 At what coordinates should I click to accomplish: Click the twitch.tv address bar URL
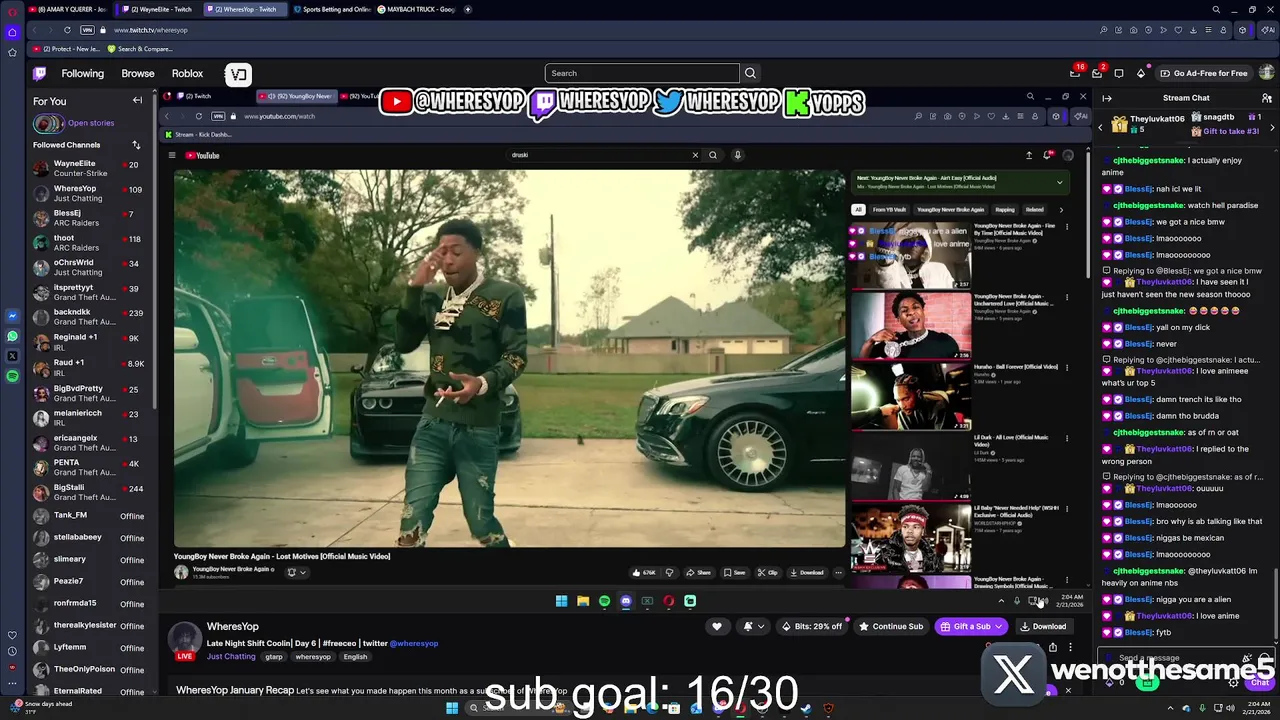pyautogui.click(x=151, y=30)
